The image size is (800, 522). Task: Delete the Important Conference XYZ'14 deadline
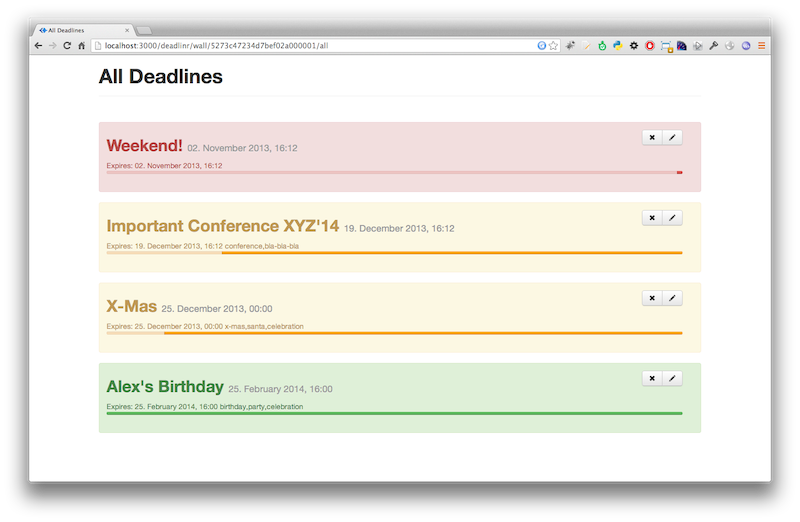652,218
